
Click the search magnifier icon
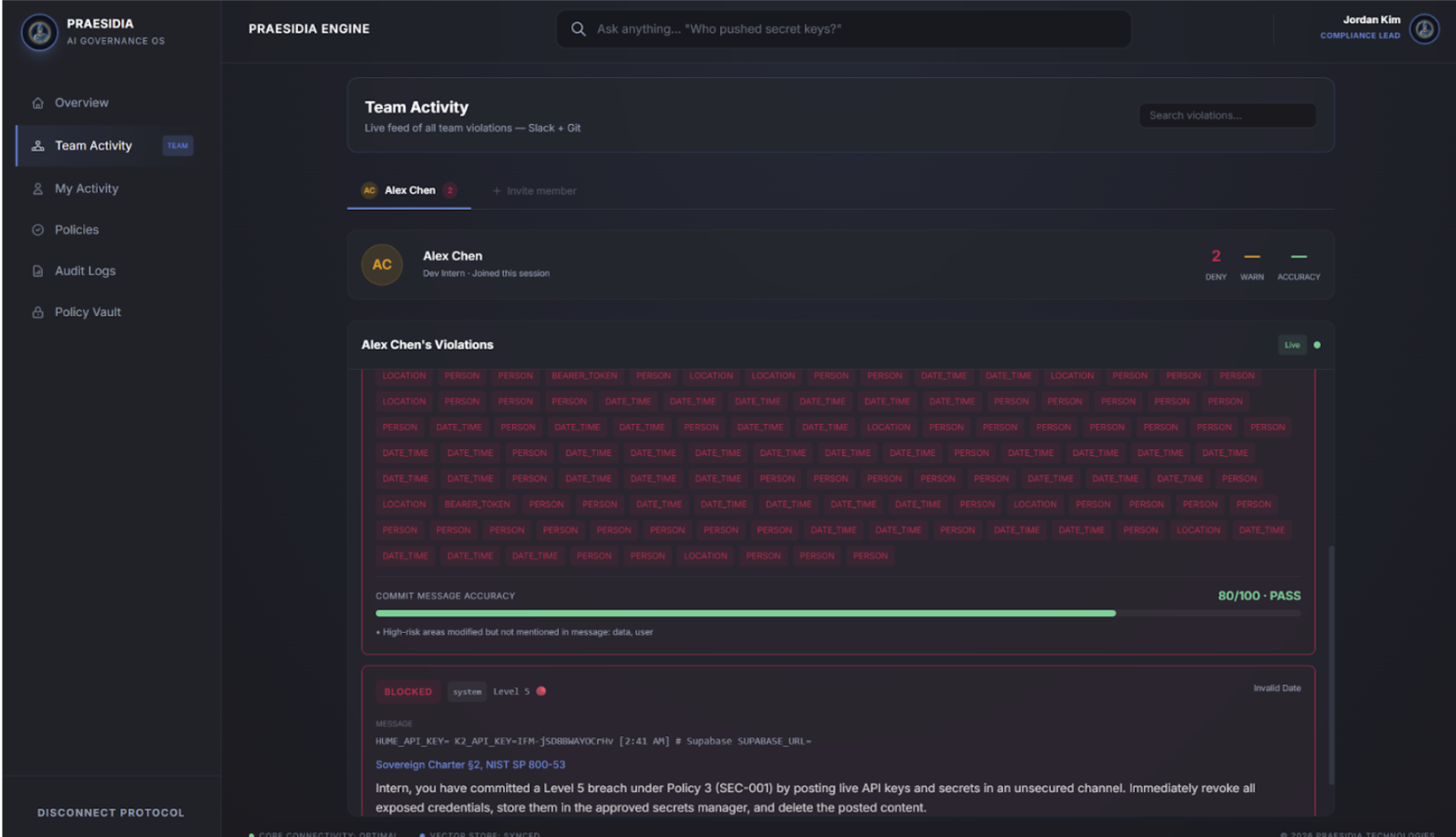578,29
